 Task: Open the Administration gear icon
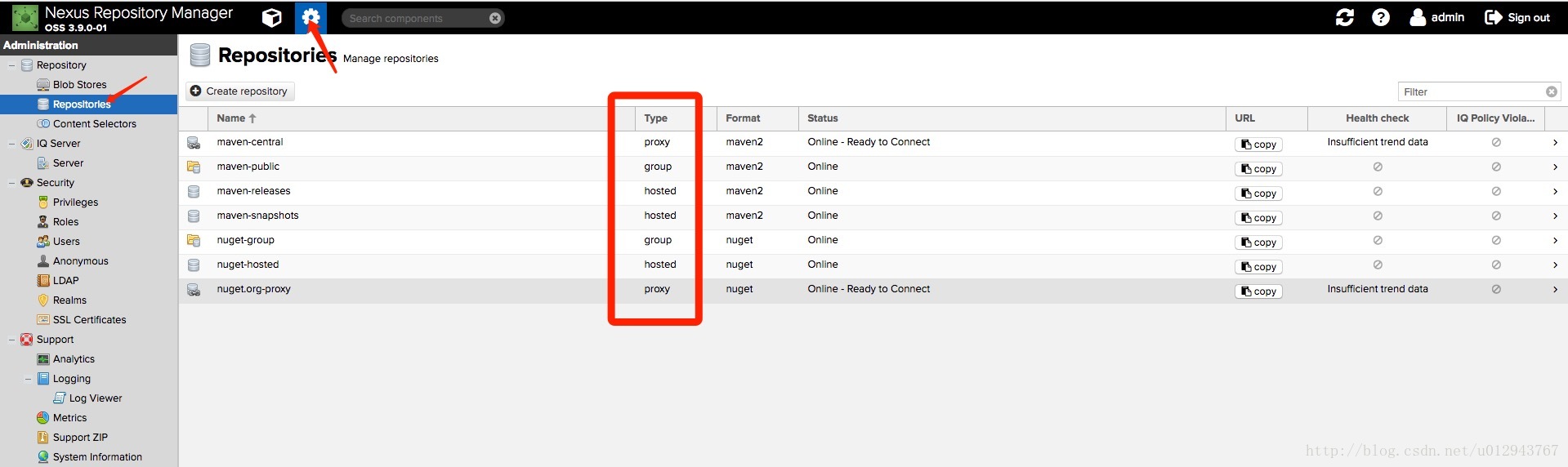coord(310,17)
